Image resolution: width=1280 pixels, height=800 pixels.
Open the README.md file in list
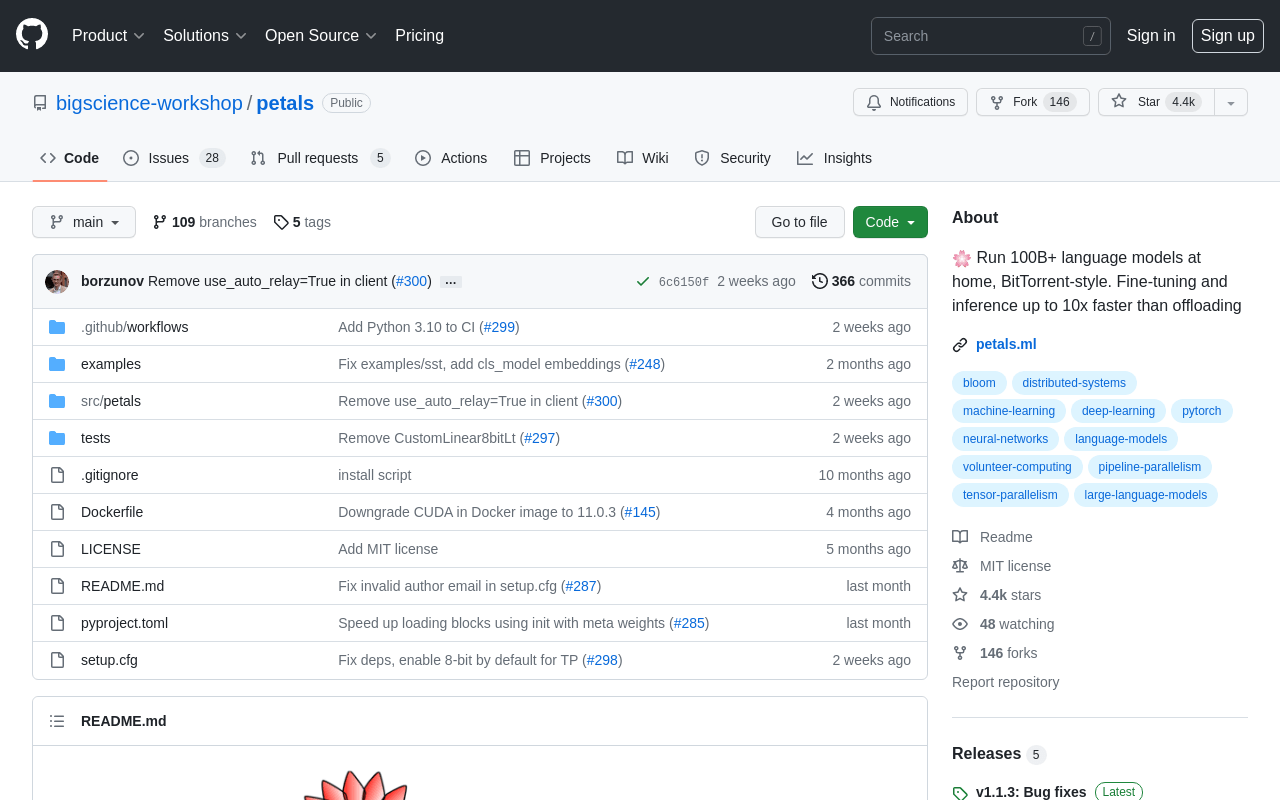click(x=122, y=586)
